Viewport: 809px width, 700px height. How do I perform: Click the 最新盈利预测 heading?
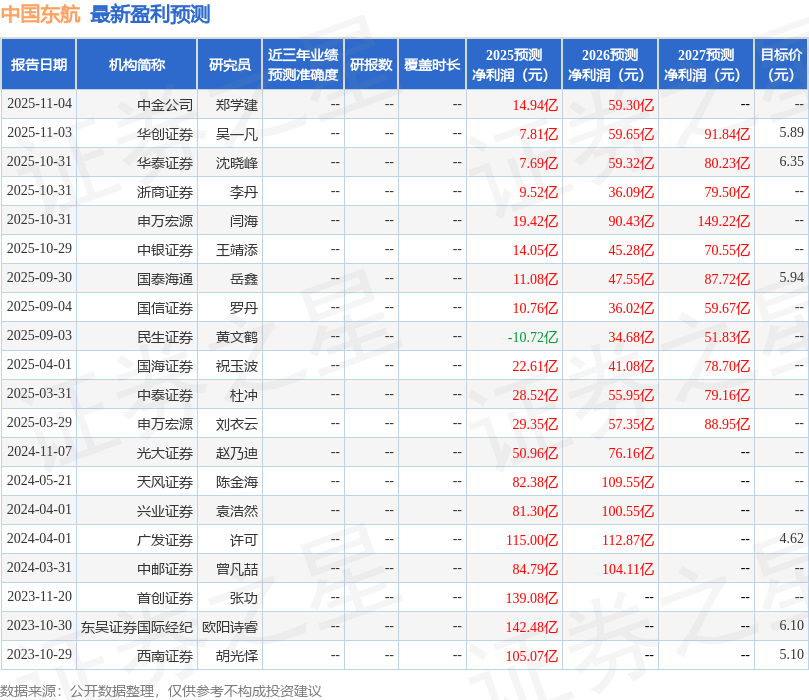point(150,14)
